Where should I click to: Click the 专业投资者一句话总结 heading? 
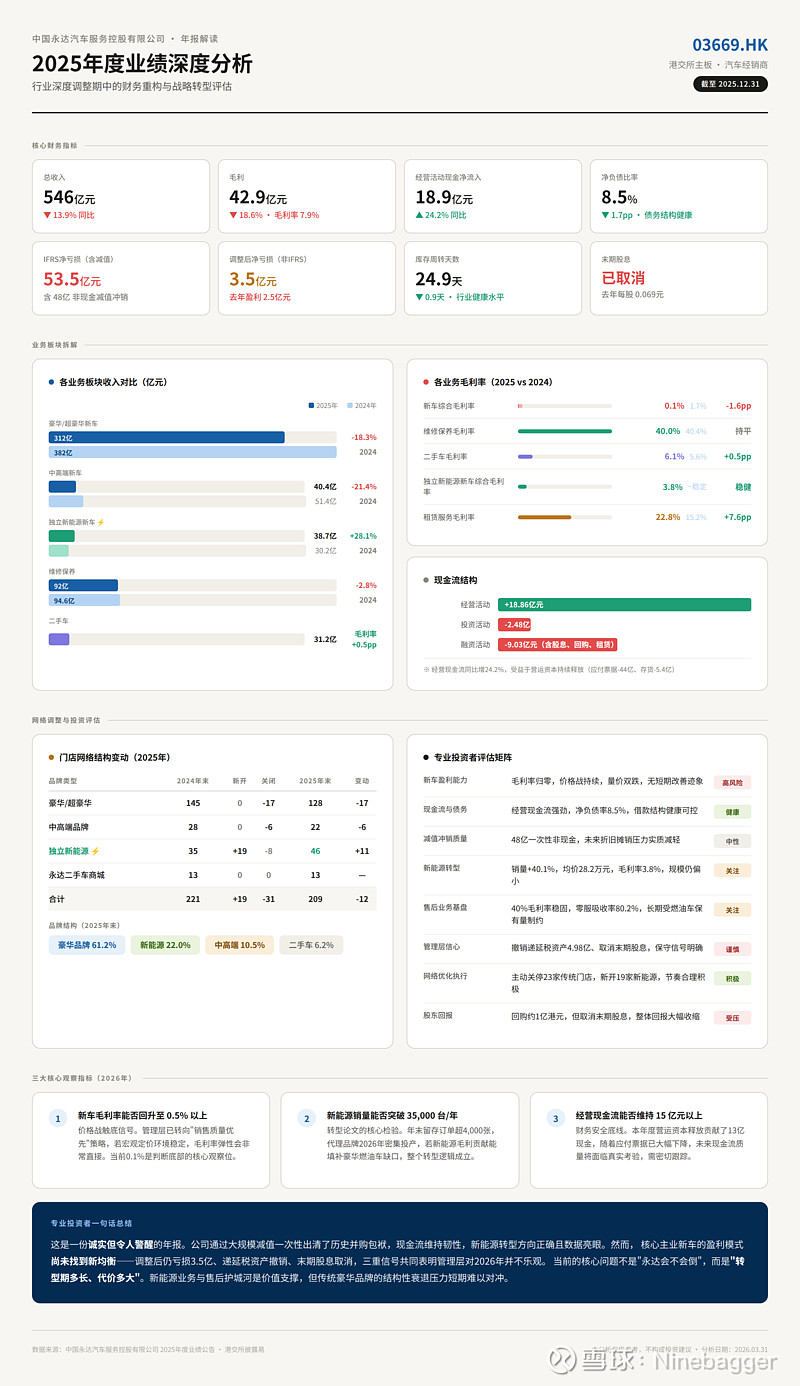click(x=91, y=1223)
